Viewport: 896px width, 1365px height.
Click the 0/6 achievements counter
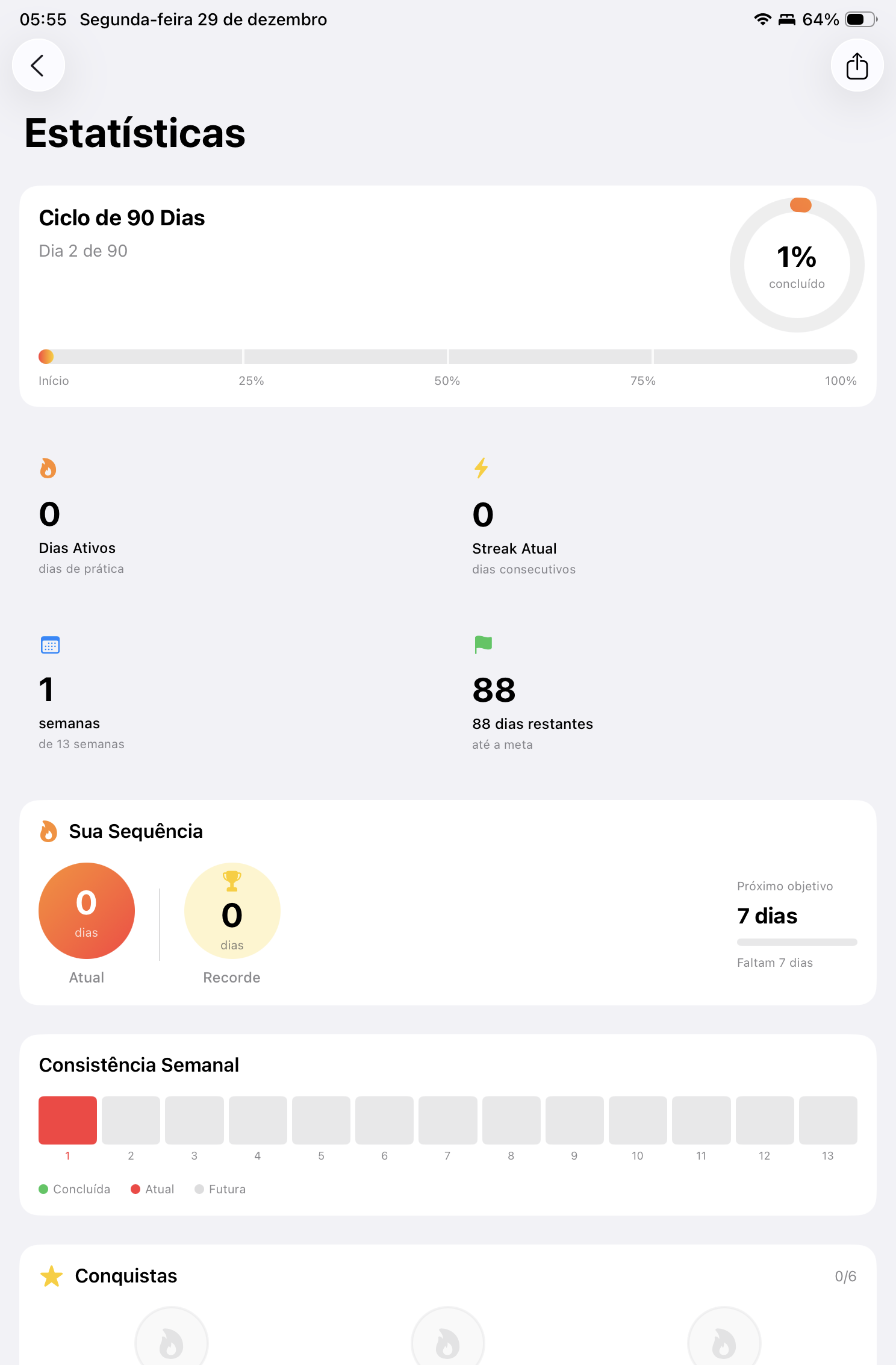(847, 1276)
